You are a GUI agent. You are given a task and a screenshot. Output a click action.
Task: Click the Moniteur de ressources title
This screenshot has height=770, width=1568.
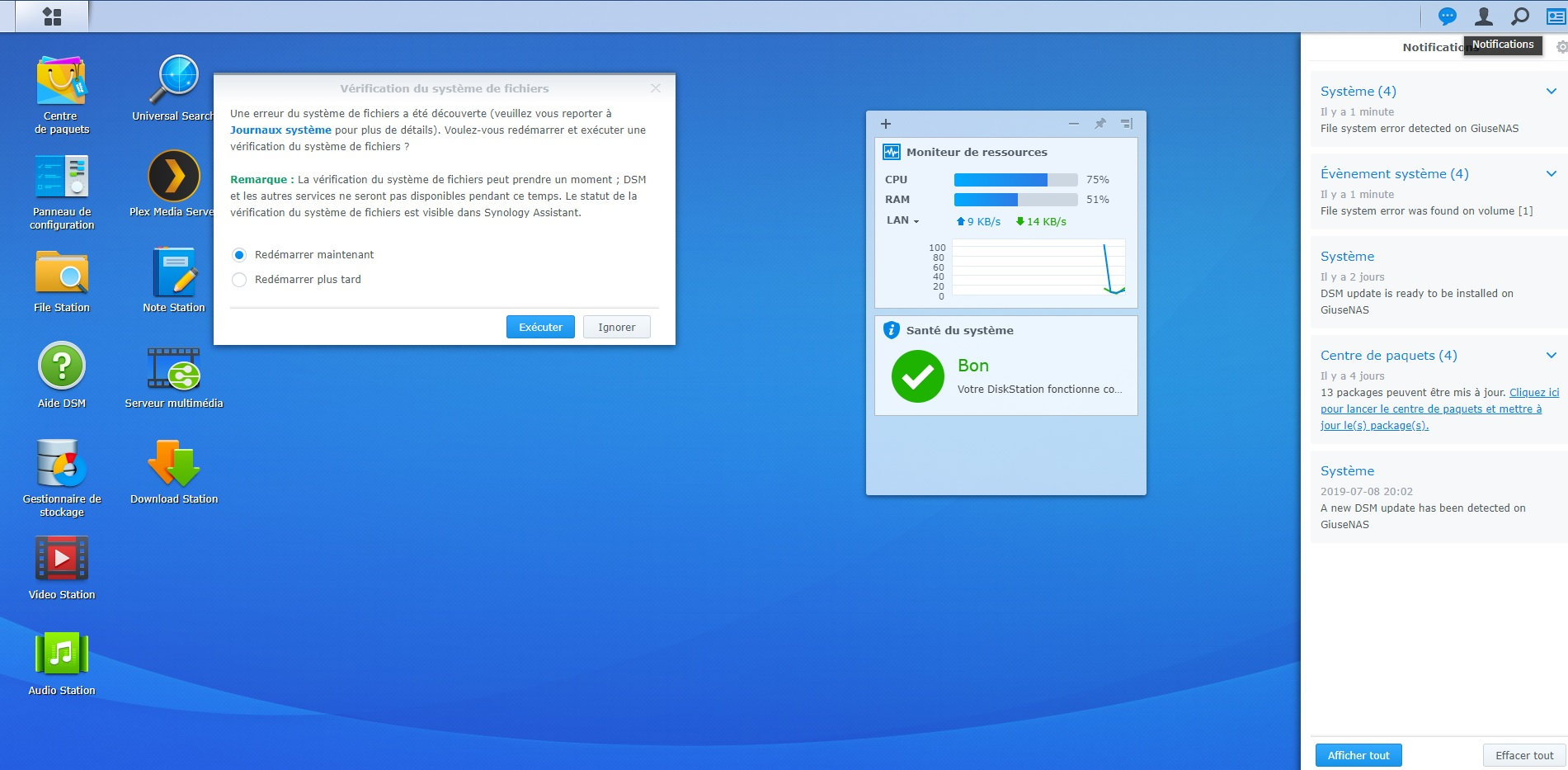click(977, 152)
